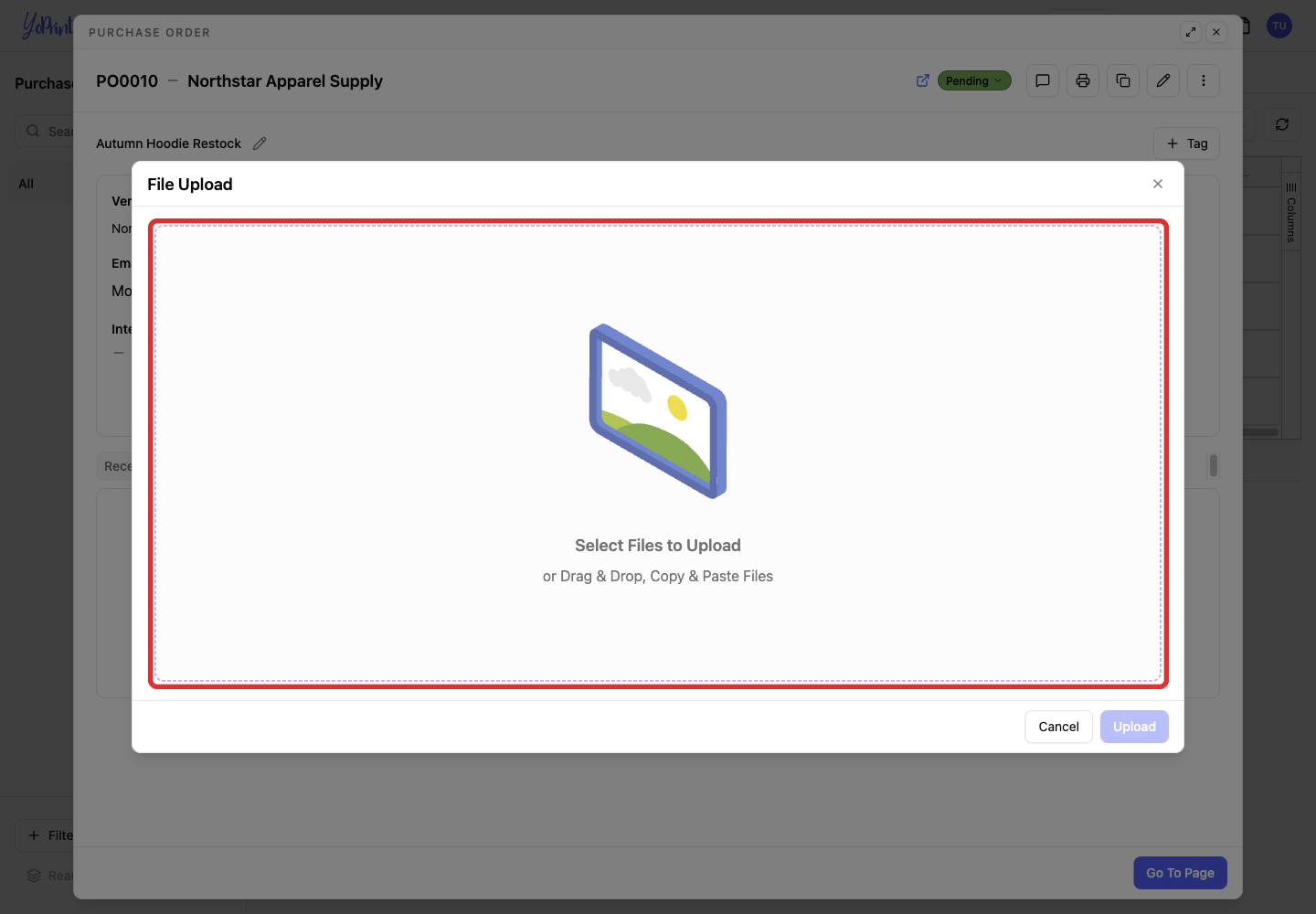Edit the 'Autumn Hoodie Restock' title pencil icon

[x=260, y=143]
